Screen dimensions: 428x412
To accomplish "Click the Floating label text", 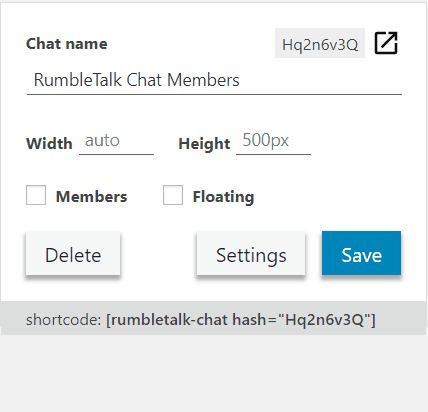I will point(223,196).
